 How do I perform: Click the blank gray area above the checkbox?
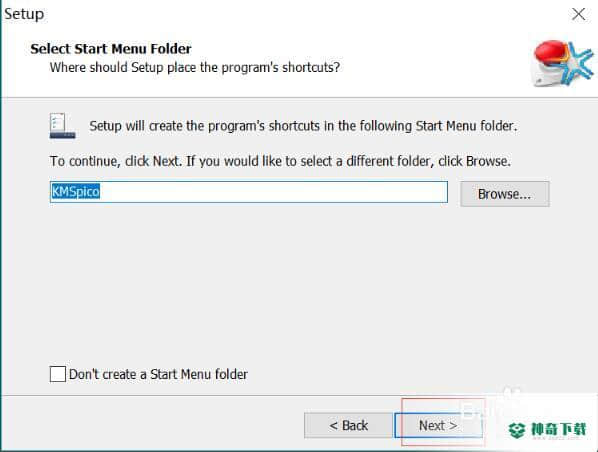point(297,282)
